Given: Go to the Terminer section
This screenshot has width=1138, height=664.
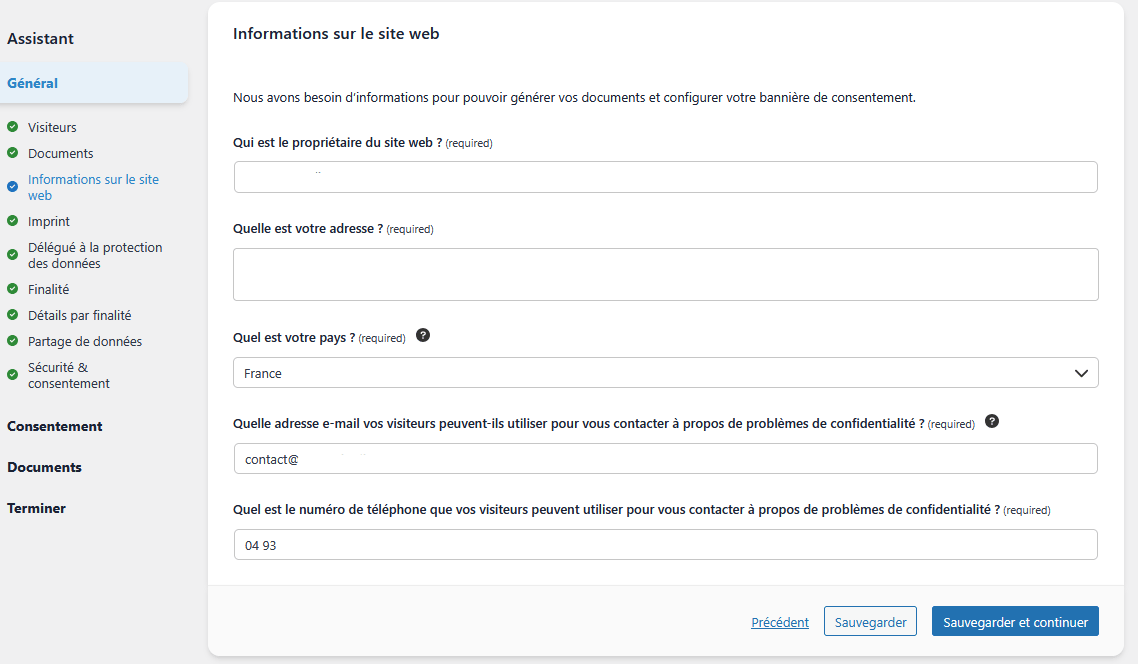Looking at the screenshot, I should 37,508.
